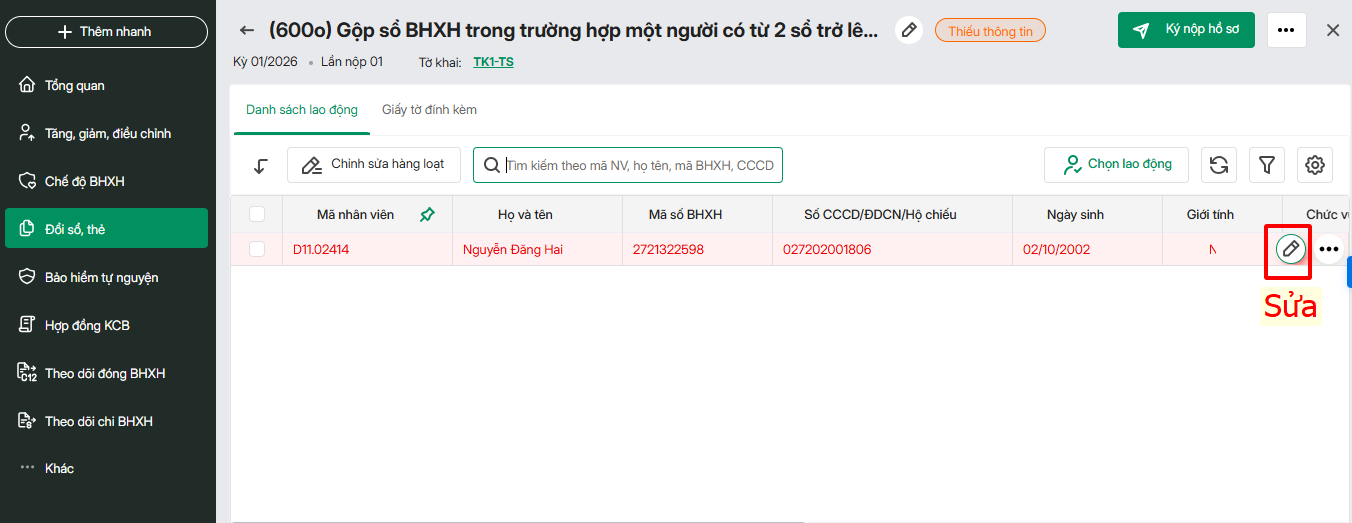Click the sort arrow icon left of Chỉnh sửa hàng loạt
Viewport: 1352px width, 523px height.
pyautogui.click(x=260, y=165)
